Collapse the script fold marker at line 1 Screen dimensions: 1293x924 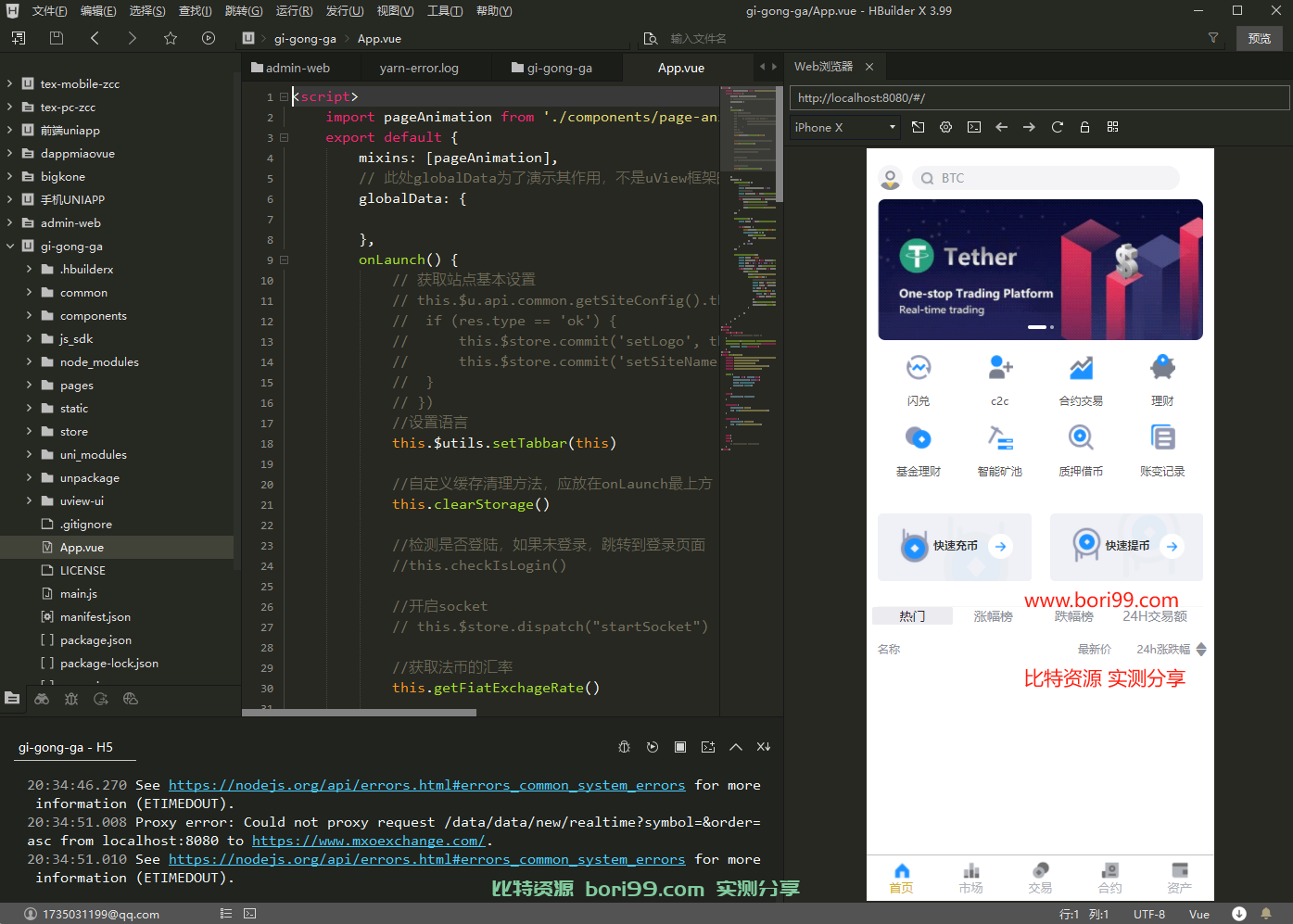click(x=285, y=97)
